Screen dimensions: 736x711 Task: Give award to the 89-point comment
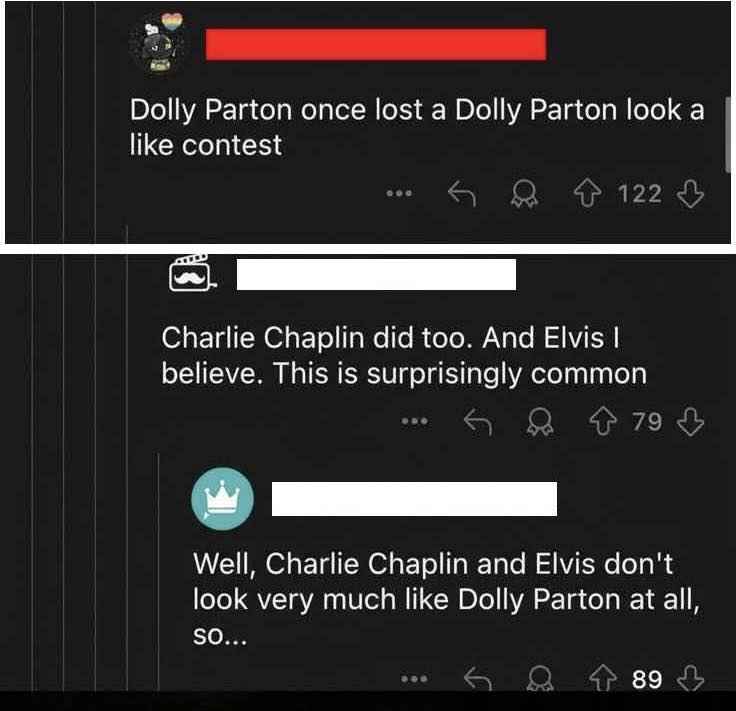[540, 679]
